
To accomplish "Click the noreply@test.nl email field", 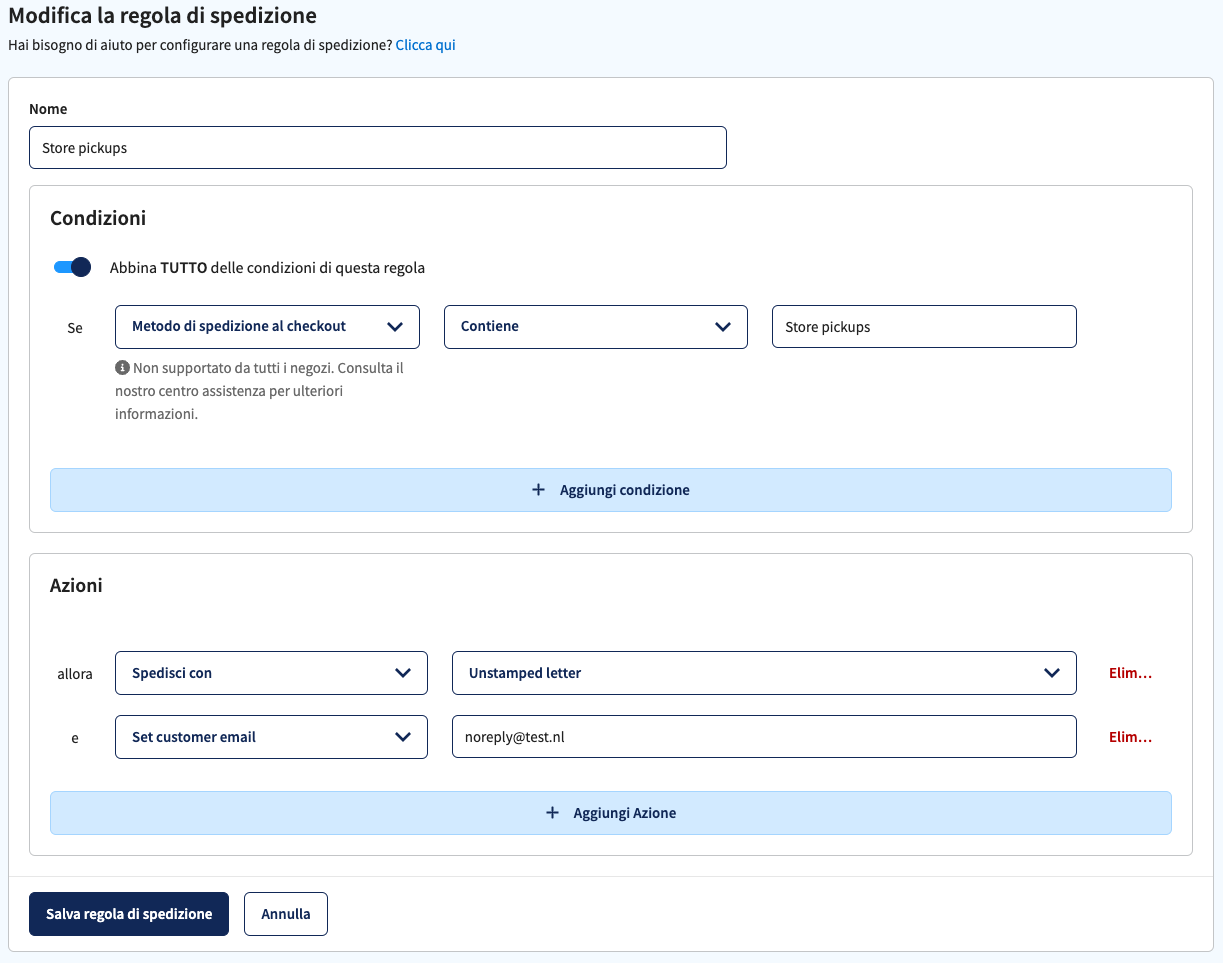I will click(x=764, y=737).
